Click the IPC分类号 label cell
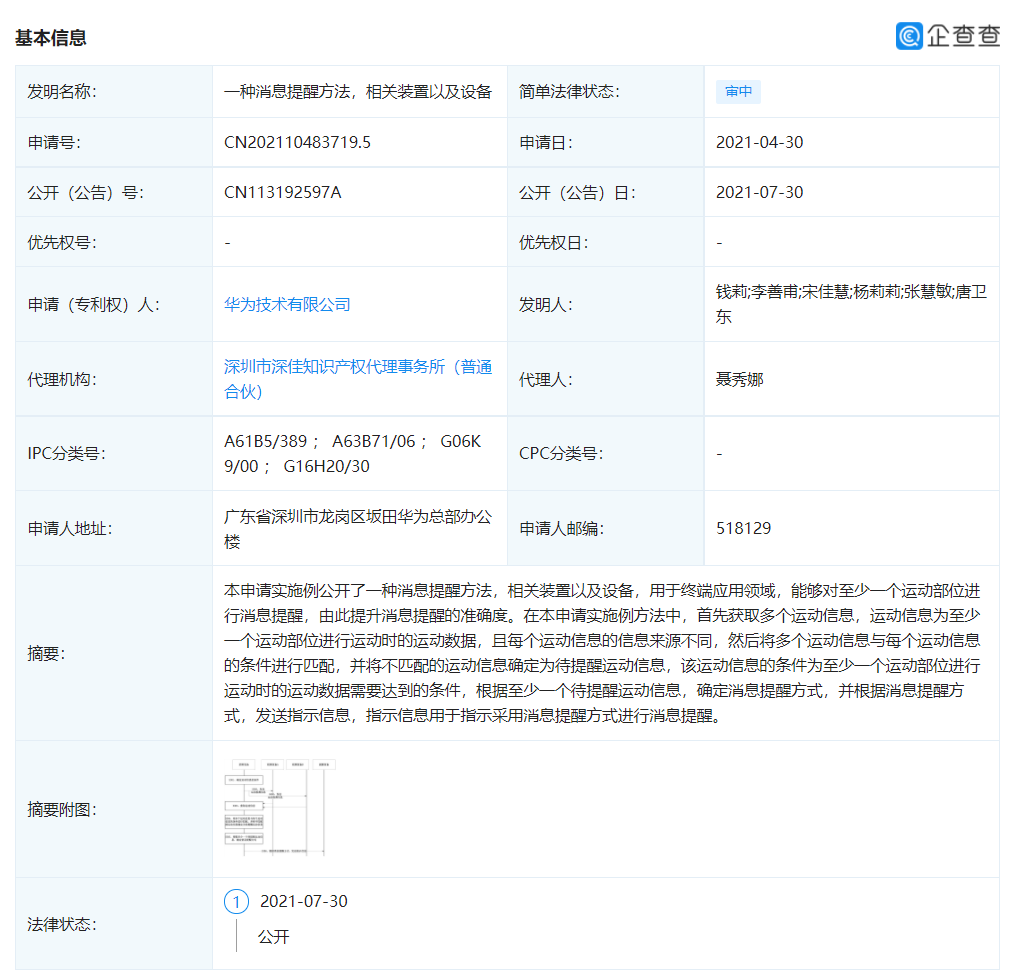 point(113,453)
